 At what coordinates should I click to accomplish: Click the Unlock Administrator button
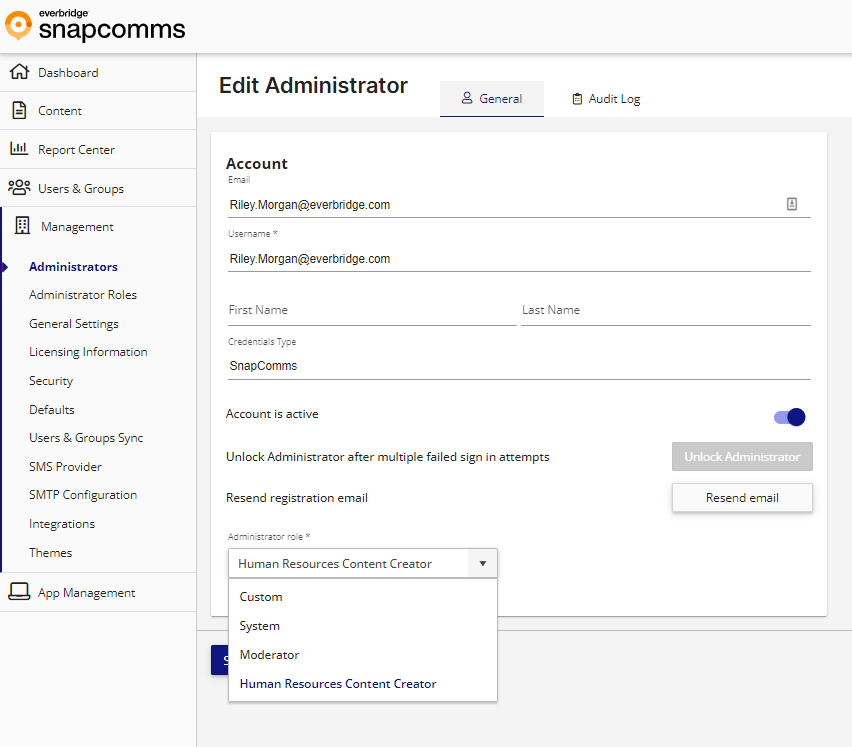coord(742,456)
